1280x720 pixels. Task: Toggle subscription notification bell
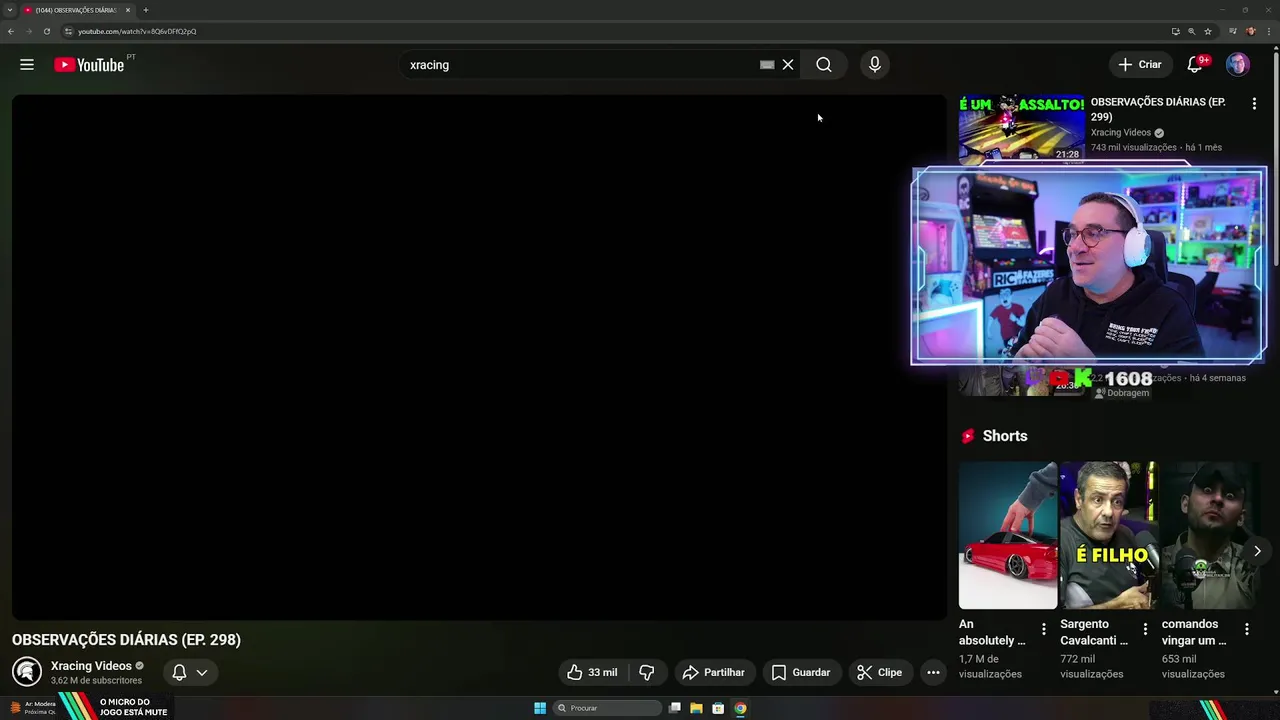click(189, 673)
